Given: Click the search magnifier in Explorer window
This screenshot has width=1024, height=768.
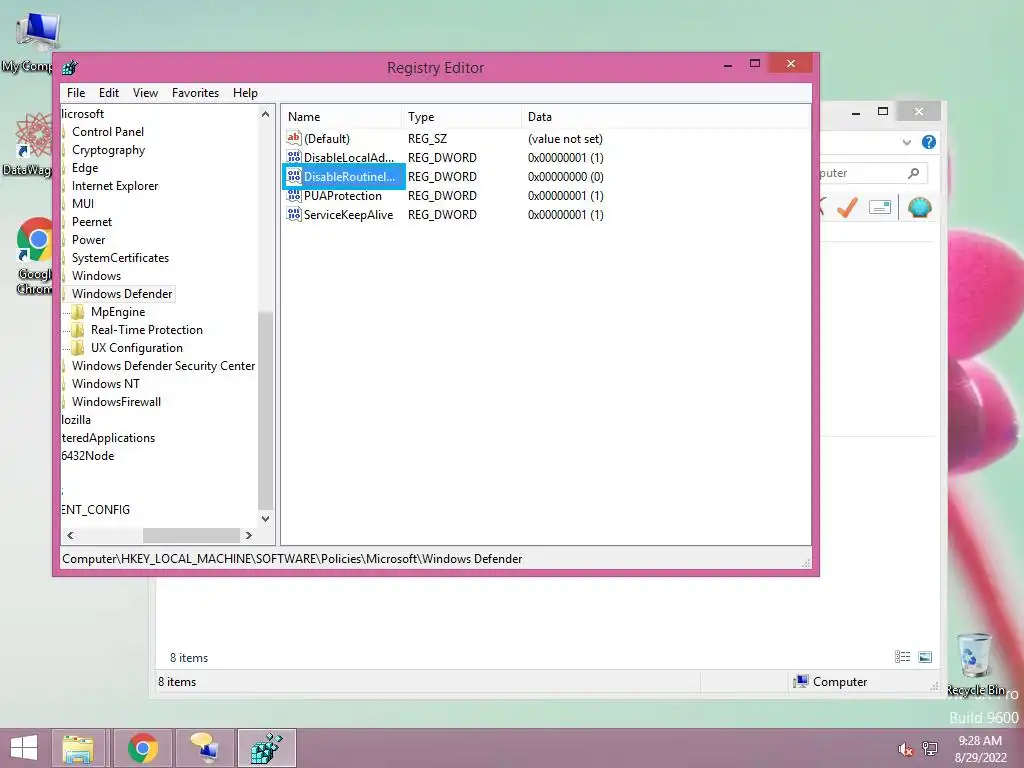Looking at the screenshot, I should pyautogui.click(x=913, y=173).
